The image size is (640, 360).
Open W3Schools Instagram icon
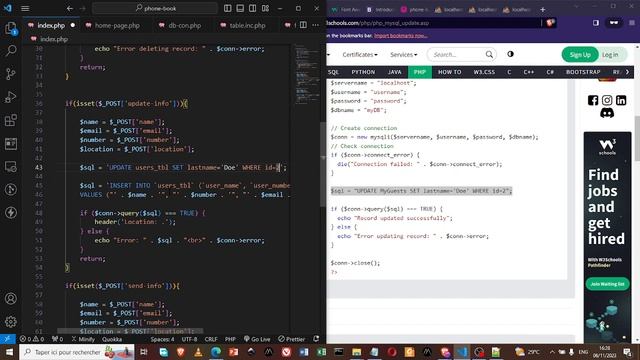click(x=607, y=100)
